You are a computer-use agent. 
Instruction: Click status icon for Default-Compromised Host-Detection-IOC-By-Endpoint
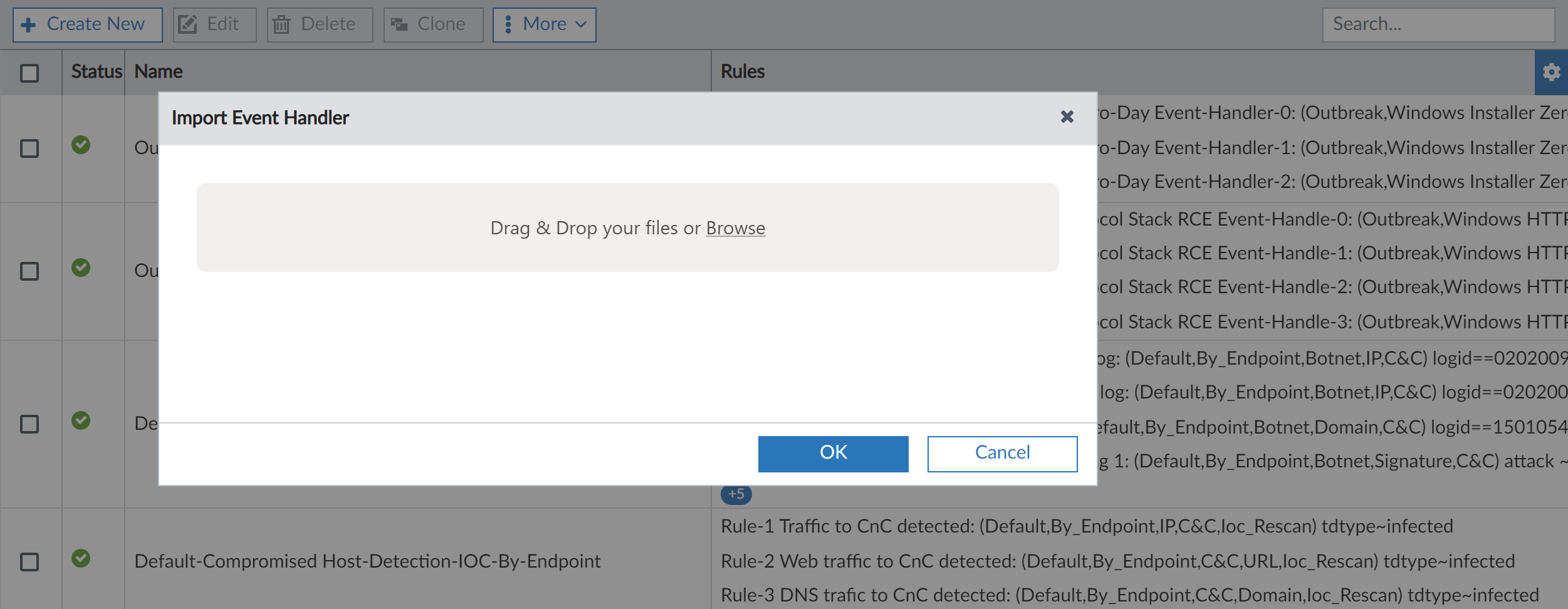coord(81,558)
